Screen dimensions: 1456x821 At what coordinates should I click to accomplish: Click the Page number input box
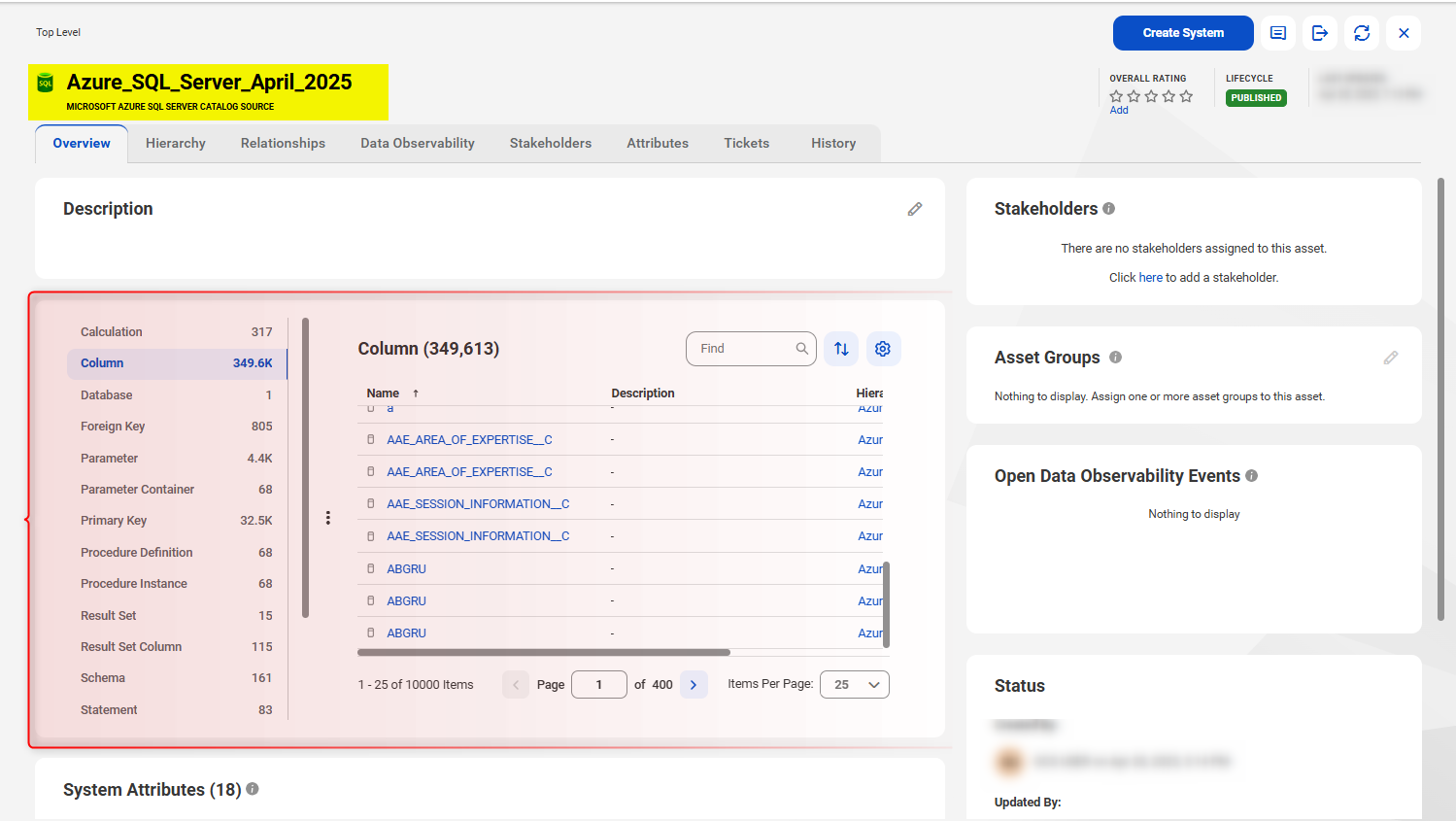[x=599, y=685]
